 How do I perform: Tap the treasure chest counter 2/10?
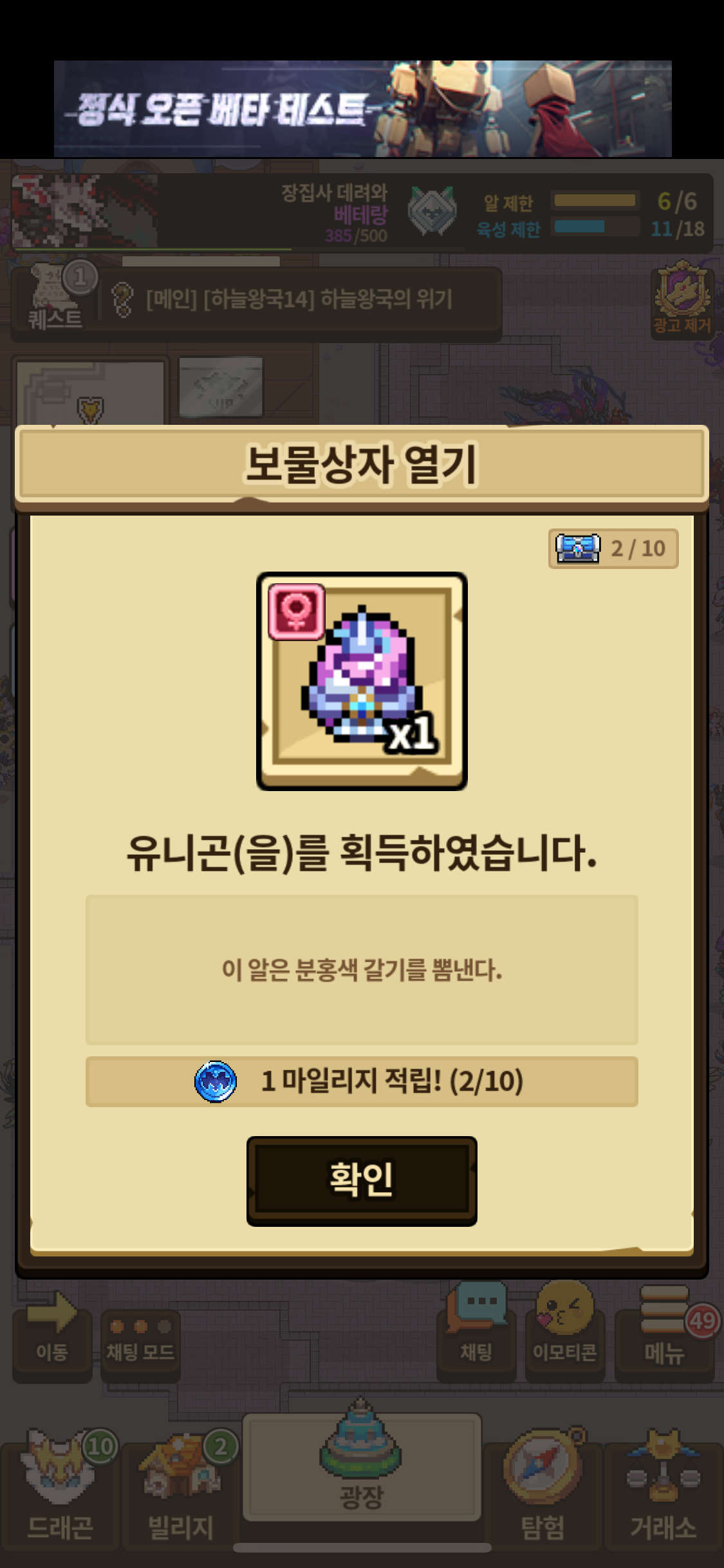pos(613,548)
